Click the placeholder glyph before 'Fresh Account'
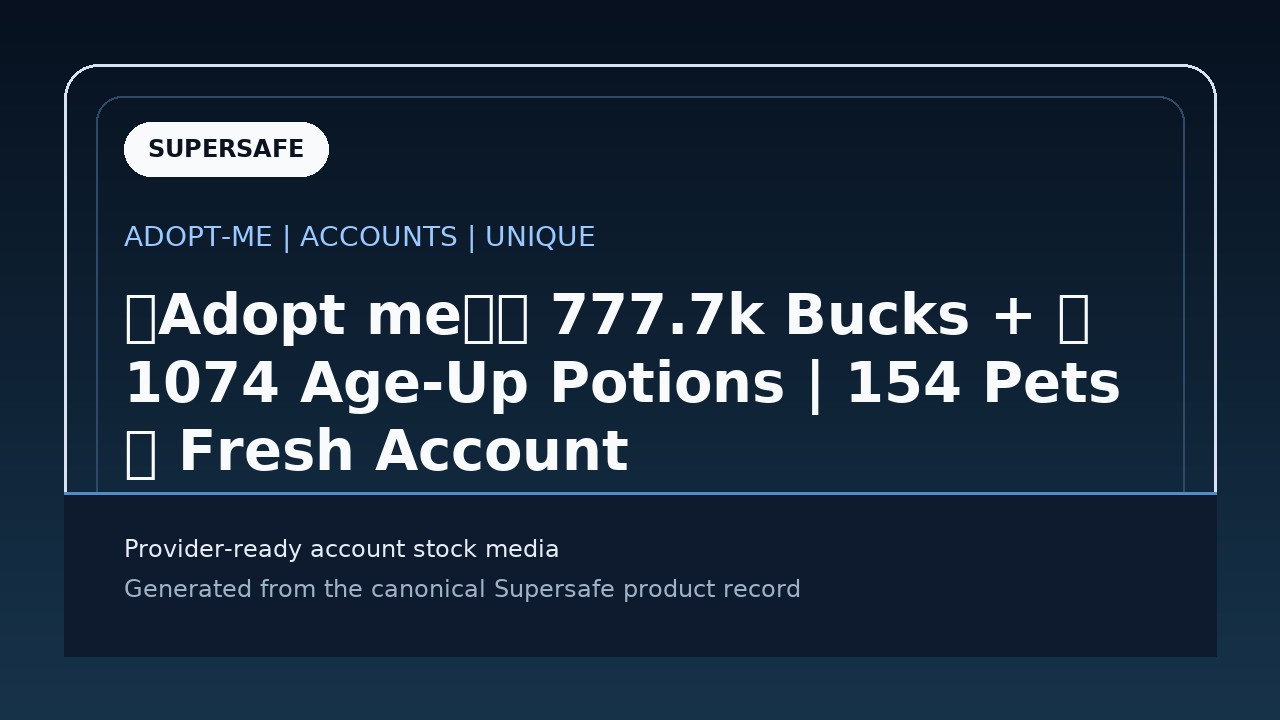This screenshot has width=1280, height=720. 140,453
